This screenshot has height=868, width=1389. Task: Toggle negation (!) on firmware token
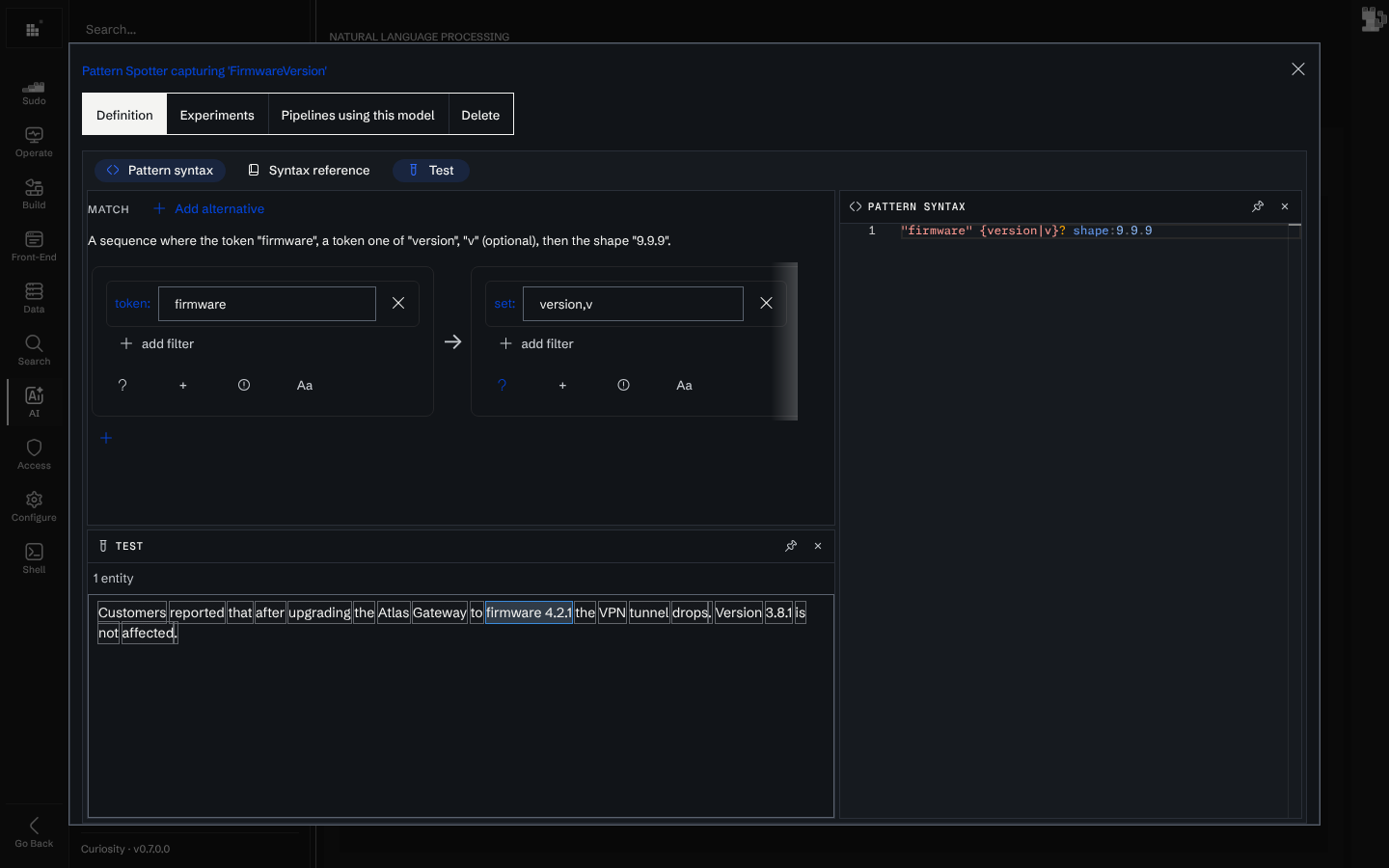click(244, 385)
